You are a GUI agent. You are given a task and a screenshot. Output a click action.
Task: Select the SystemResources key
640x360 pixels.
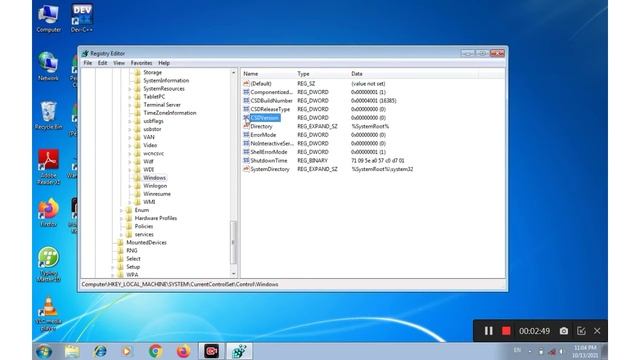(164, 89)
